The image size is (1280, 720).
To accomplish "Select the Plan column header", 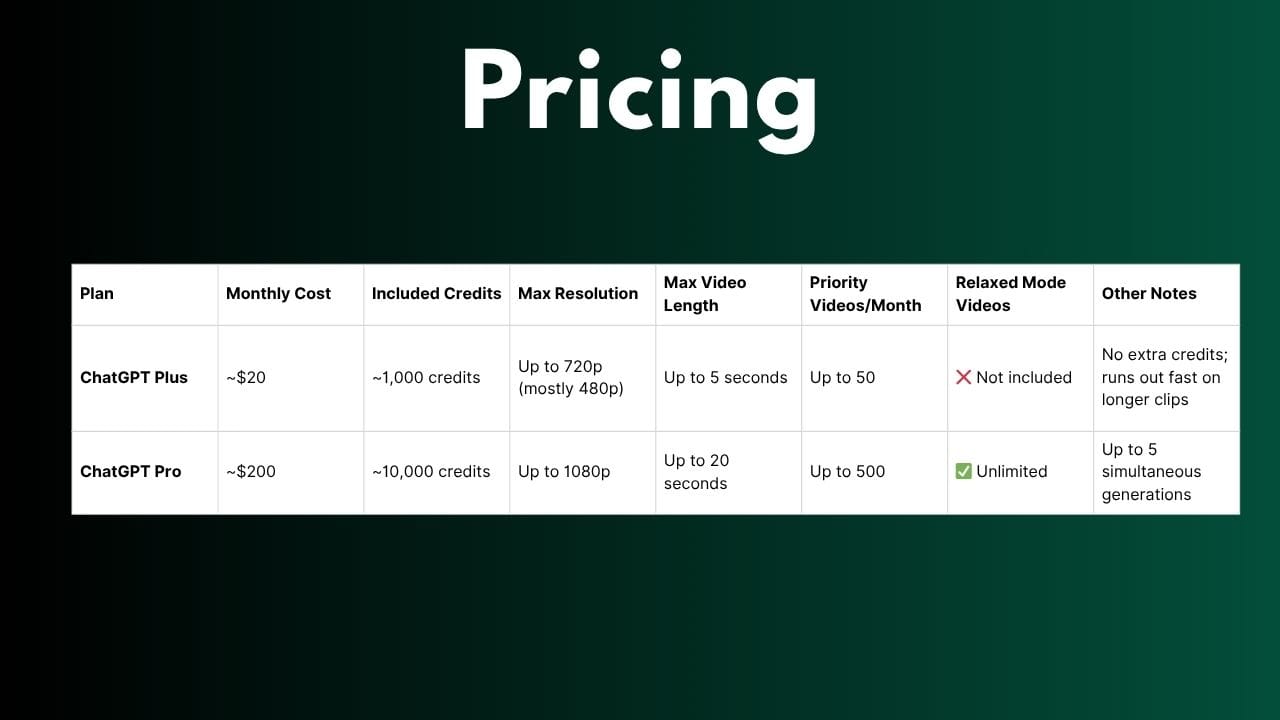I will coord(97,293).
